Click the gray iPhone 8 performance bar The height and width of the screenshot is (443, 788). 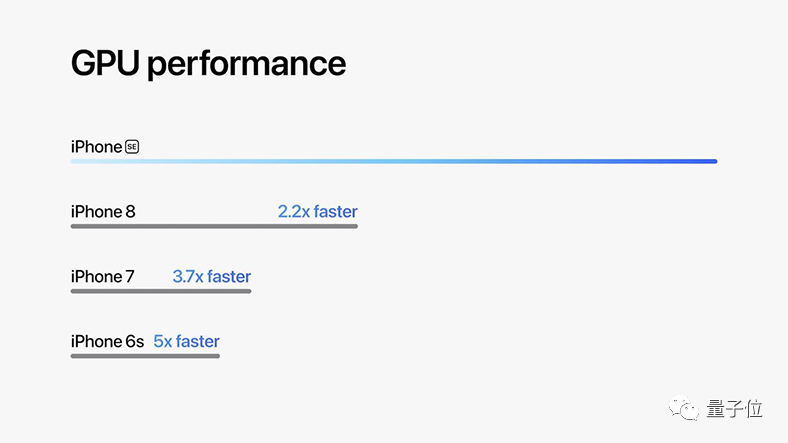click(x=214, y=226)
